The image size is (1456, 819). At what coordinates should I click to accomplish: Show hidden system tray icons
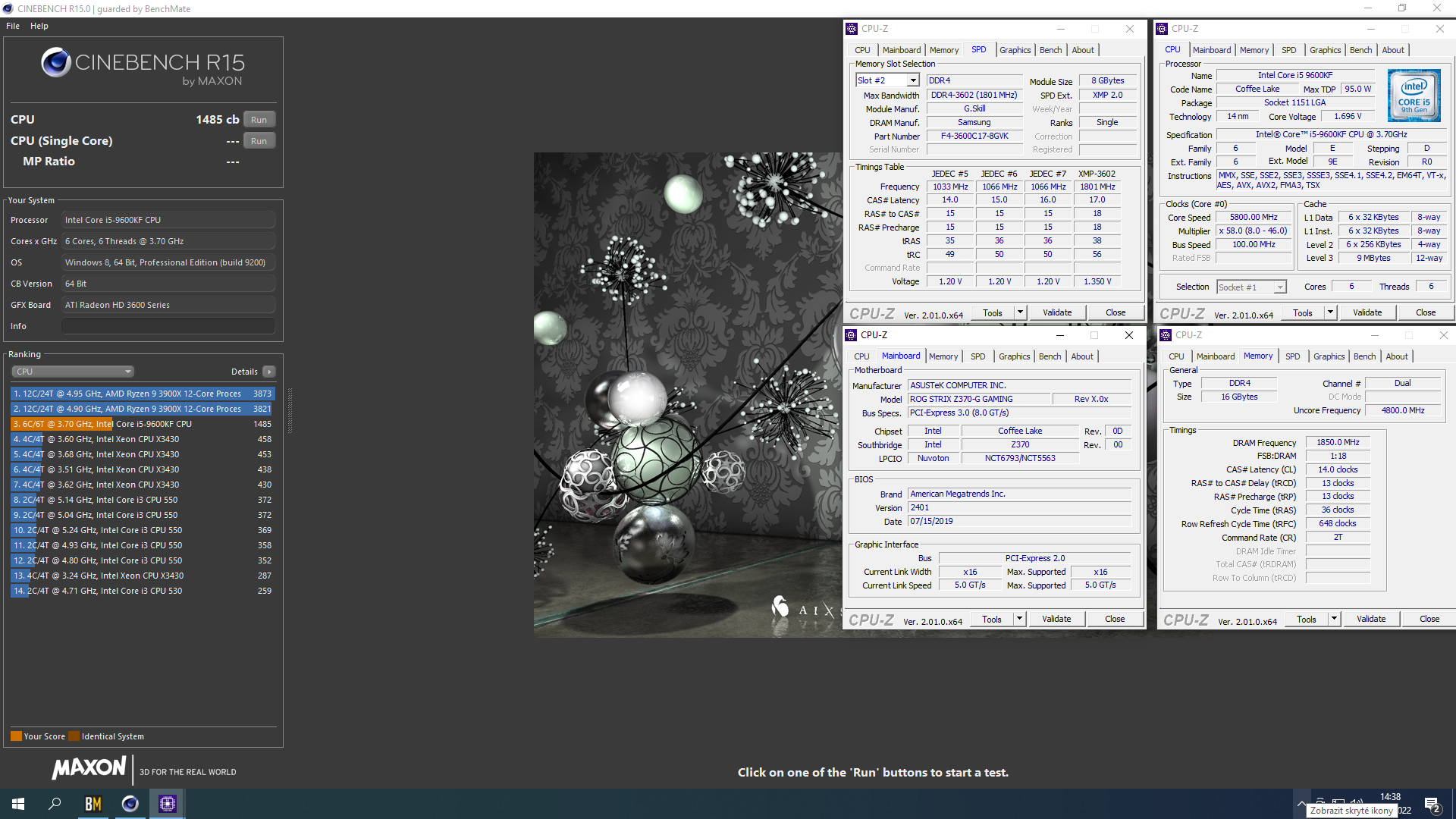(1301, 803)
